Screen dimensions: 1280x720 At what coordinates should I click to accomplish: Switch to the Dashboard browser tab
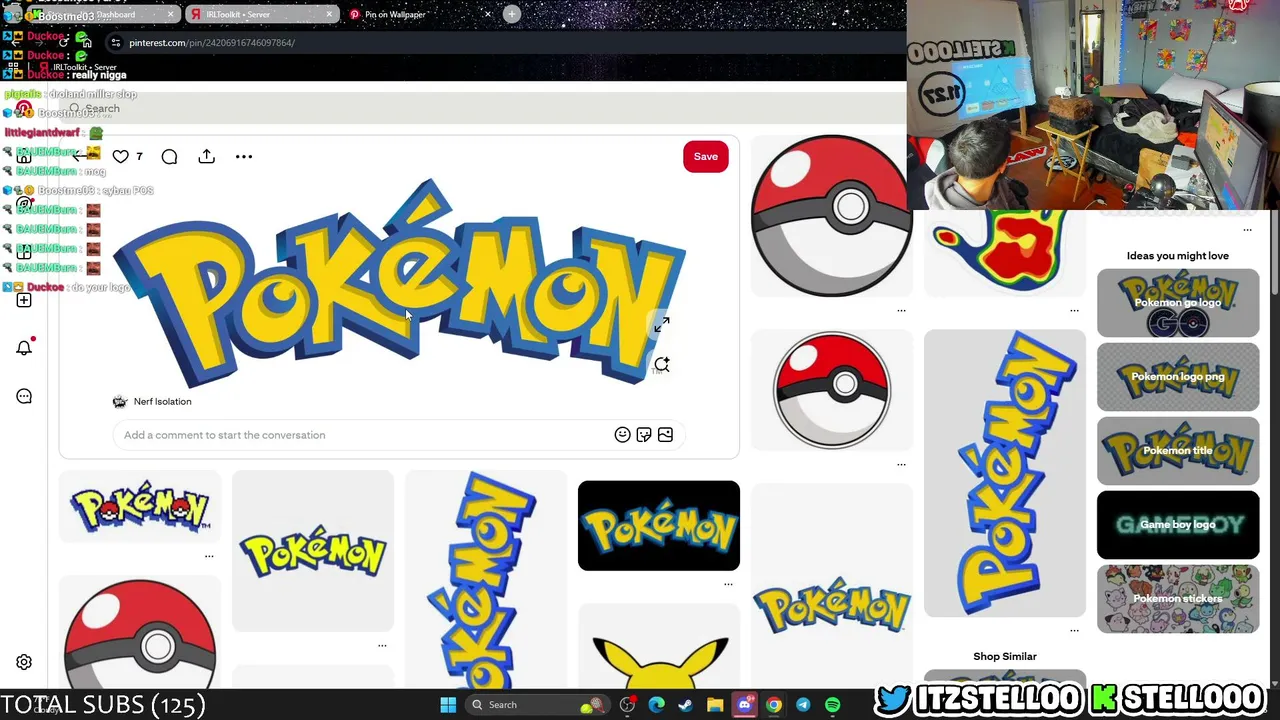pyautogui.click(x=103, y=14)
